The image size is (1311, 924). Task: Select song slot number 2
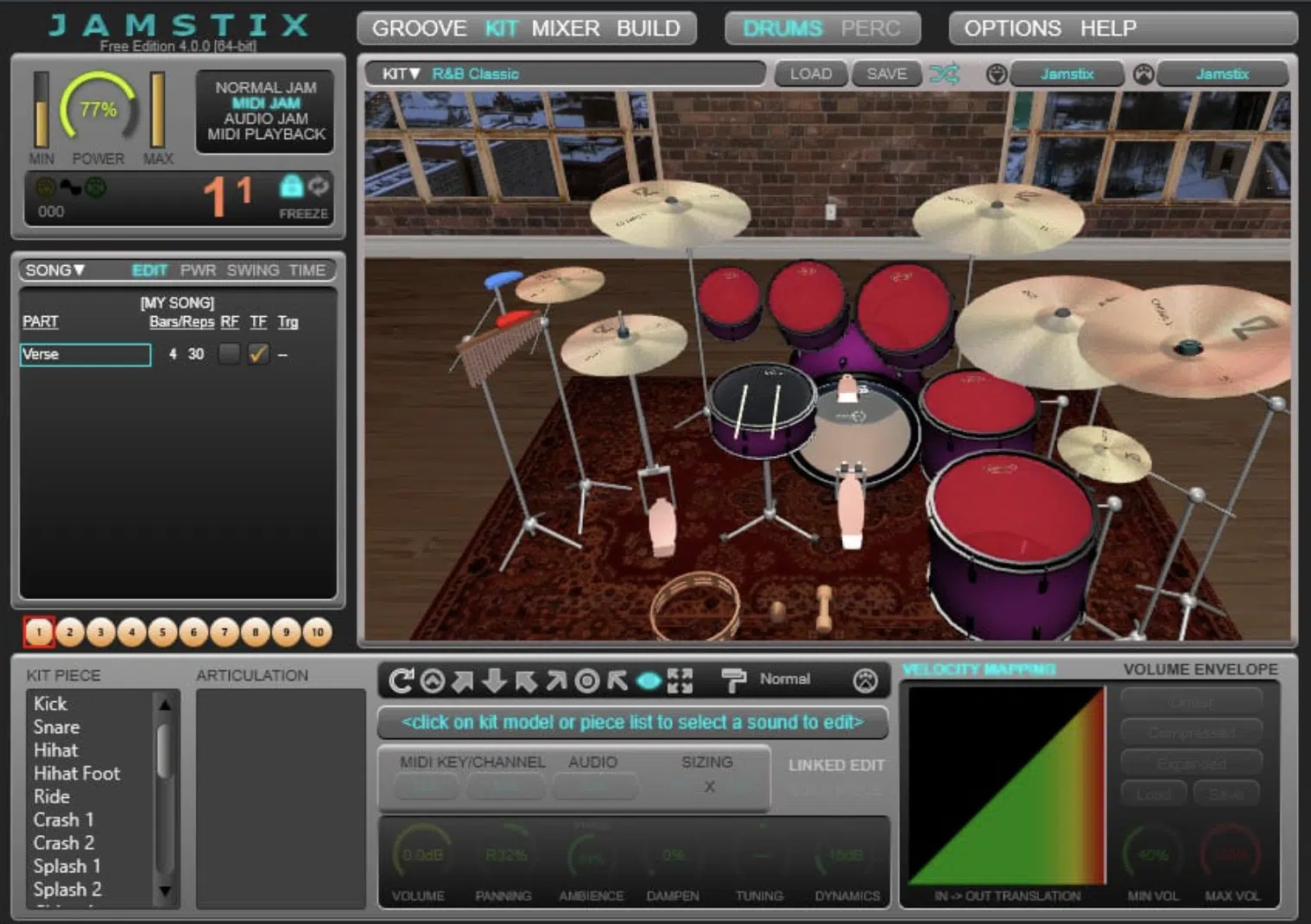pos(70,632)
